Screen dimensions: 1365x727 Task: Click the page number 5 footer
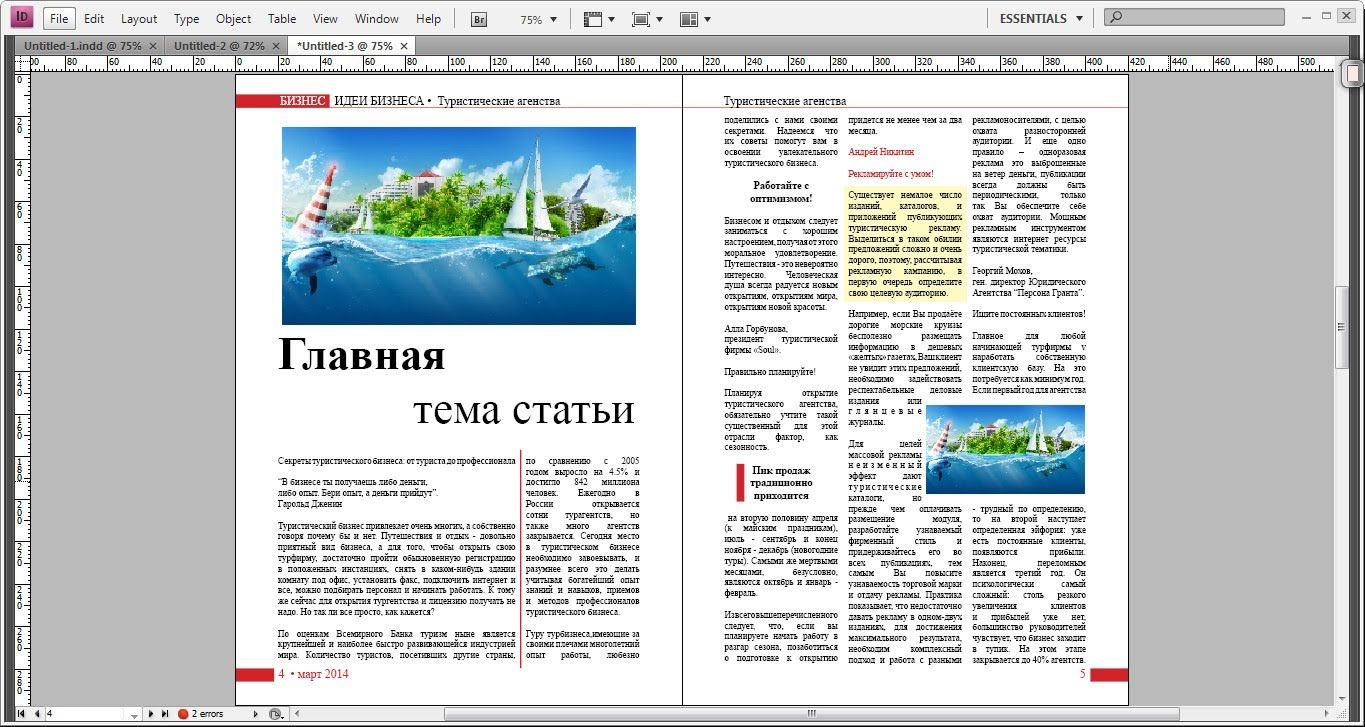(x=1082, y=674)
